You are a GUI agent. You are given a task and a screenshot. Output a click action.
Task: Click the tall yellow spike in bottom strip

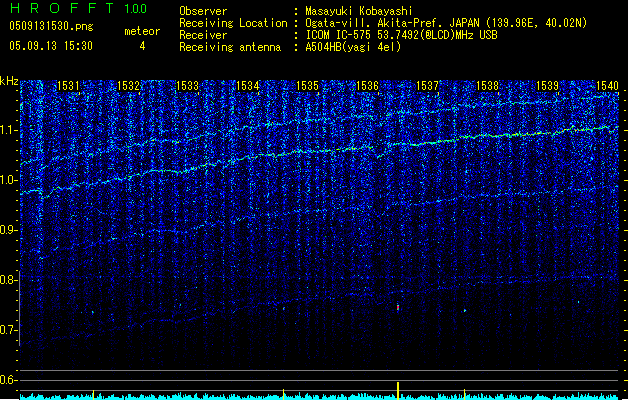(398, 389)
